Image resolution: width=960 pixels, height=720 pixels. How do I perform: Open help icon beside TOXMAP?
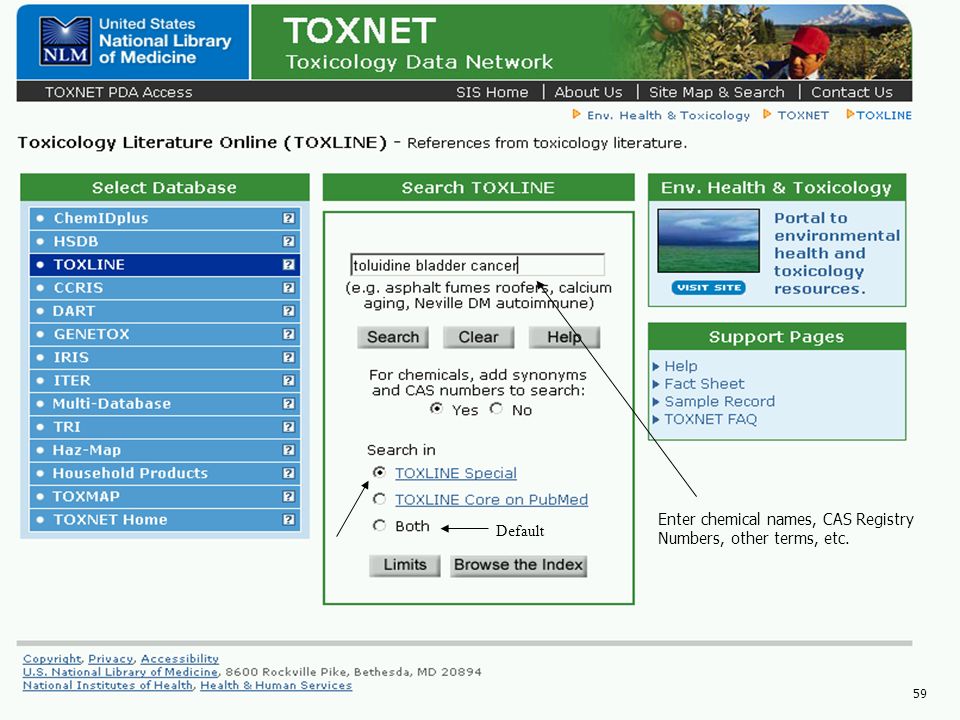(288, 497)
